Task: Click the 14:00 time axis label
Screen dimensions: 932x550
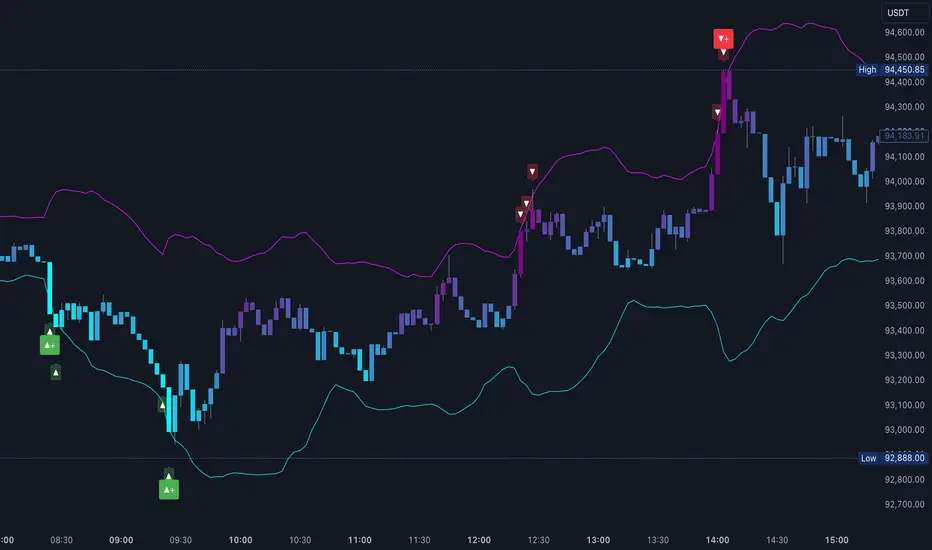Action: [717, 538]
